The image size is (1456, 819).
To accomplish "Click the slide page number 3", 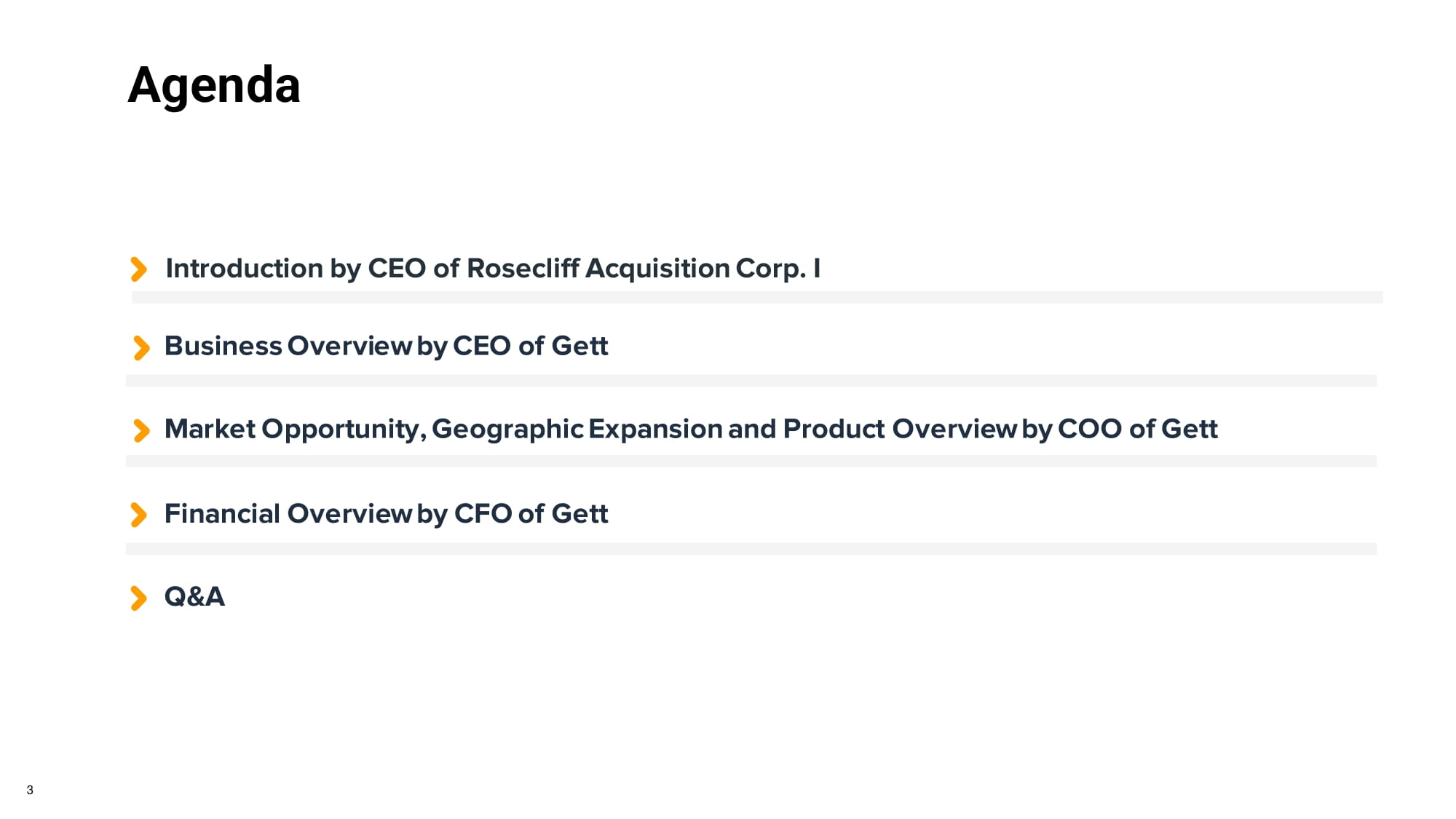I will (x=30, y=790).
